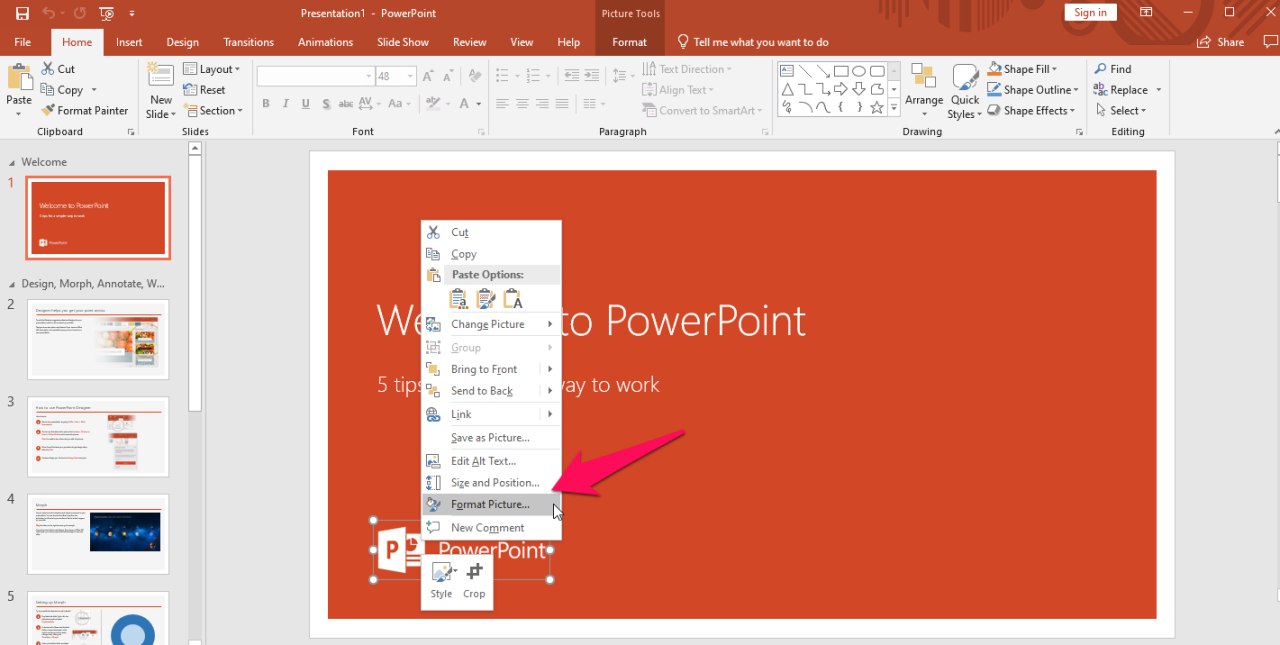Toggle Bold formatting in Font group
Viewport: 1280px width, 645px height.
point(266,104)
